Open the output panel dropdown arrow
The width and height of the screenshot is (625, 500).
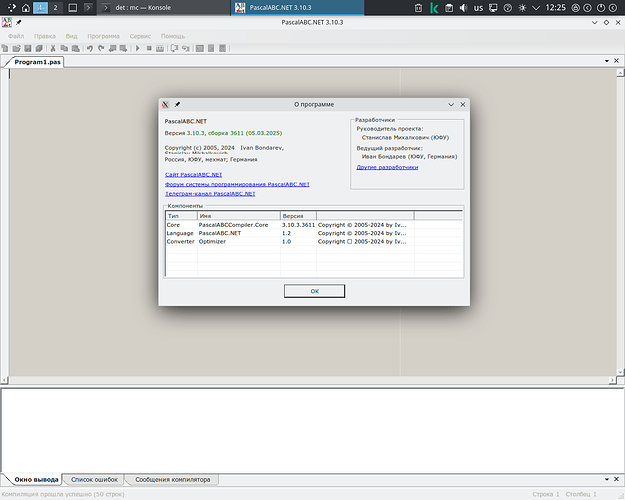coord(607,479)
